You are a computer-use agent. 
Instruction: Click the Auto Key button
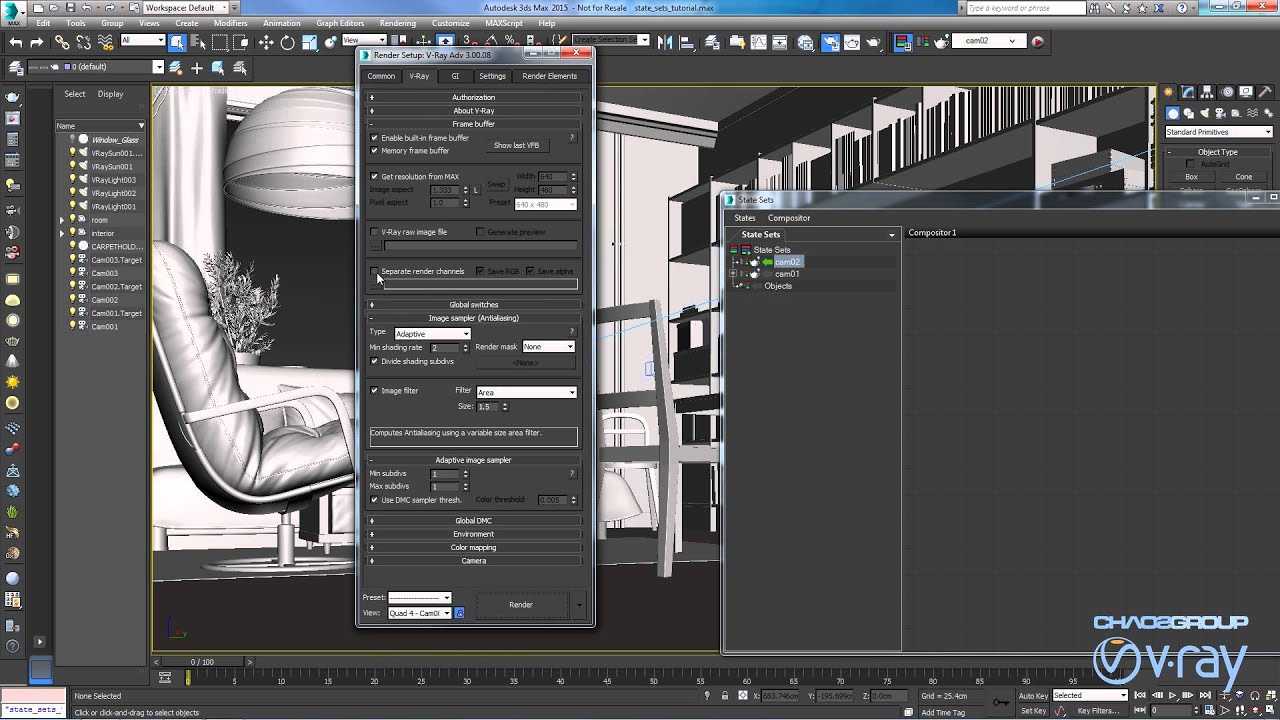click(x=1033, y=695)
